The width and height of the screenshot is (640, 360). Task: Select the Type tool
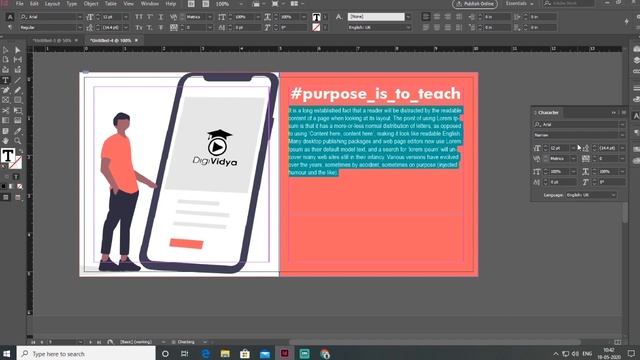5,80
